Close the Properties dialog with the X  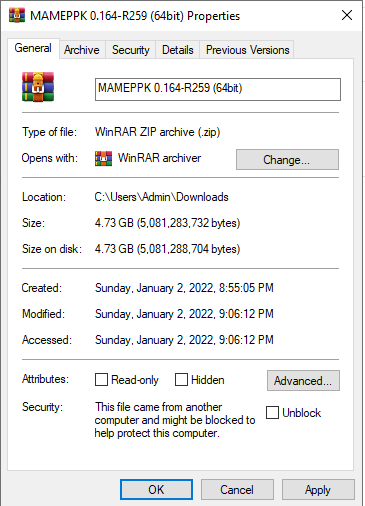click(347, 15)
